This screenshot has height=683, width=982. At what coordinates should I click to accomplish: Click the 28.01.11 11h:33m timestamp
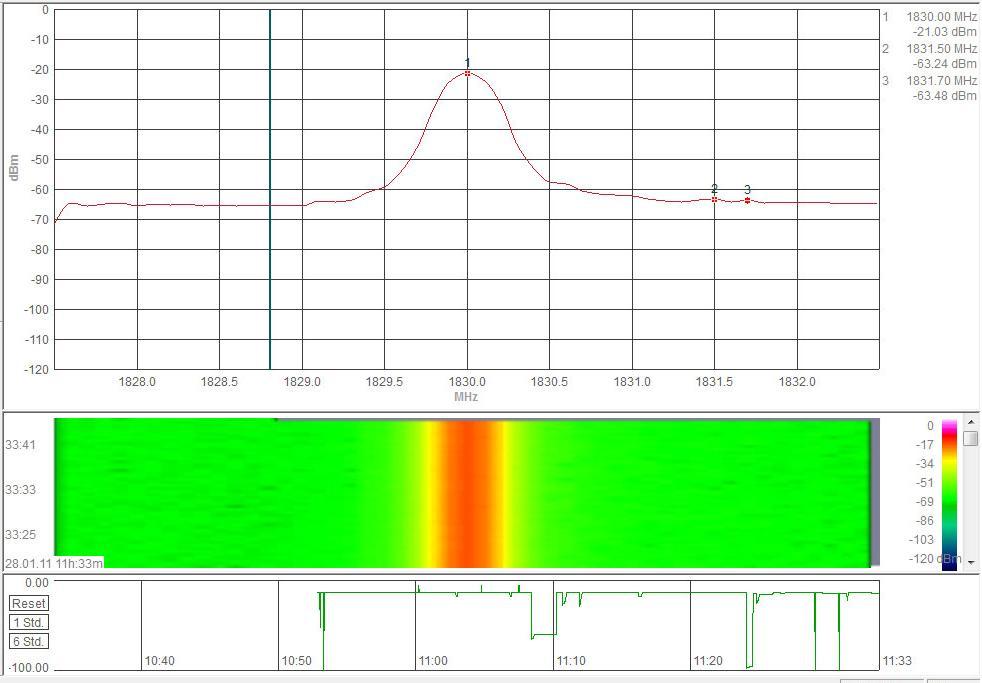54,563
